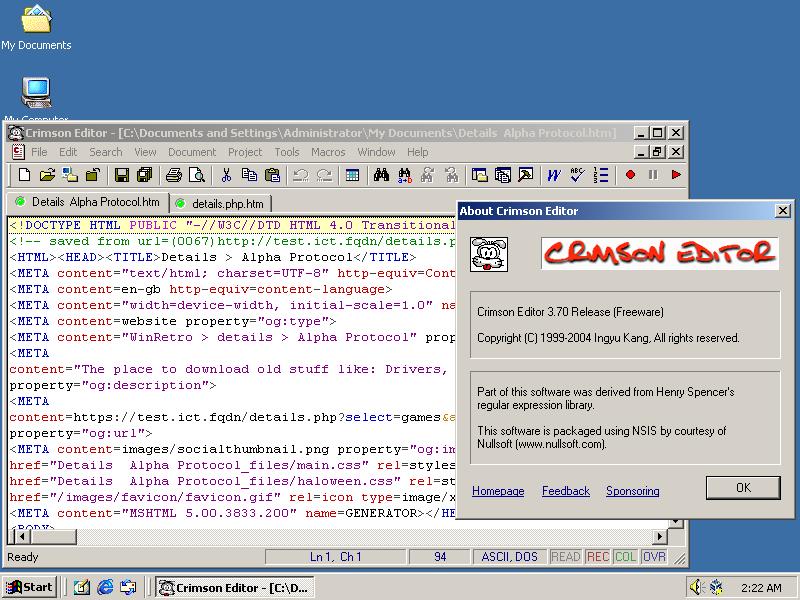Click the spell check ABC icon

pos(577,176)
